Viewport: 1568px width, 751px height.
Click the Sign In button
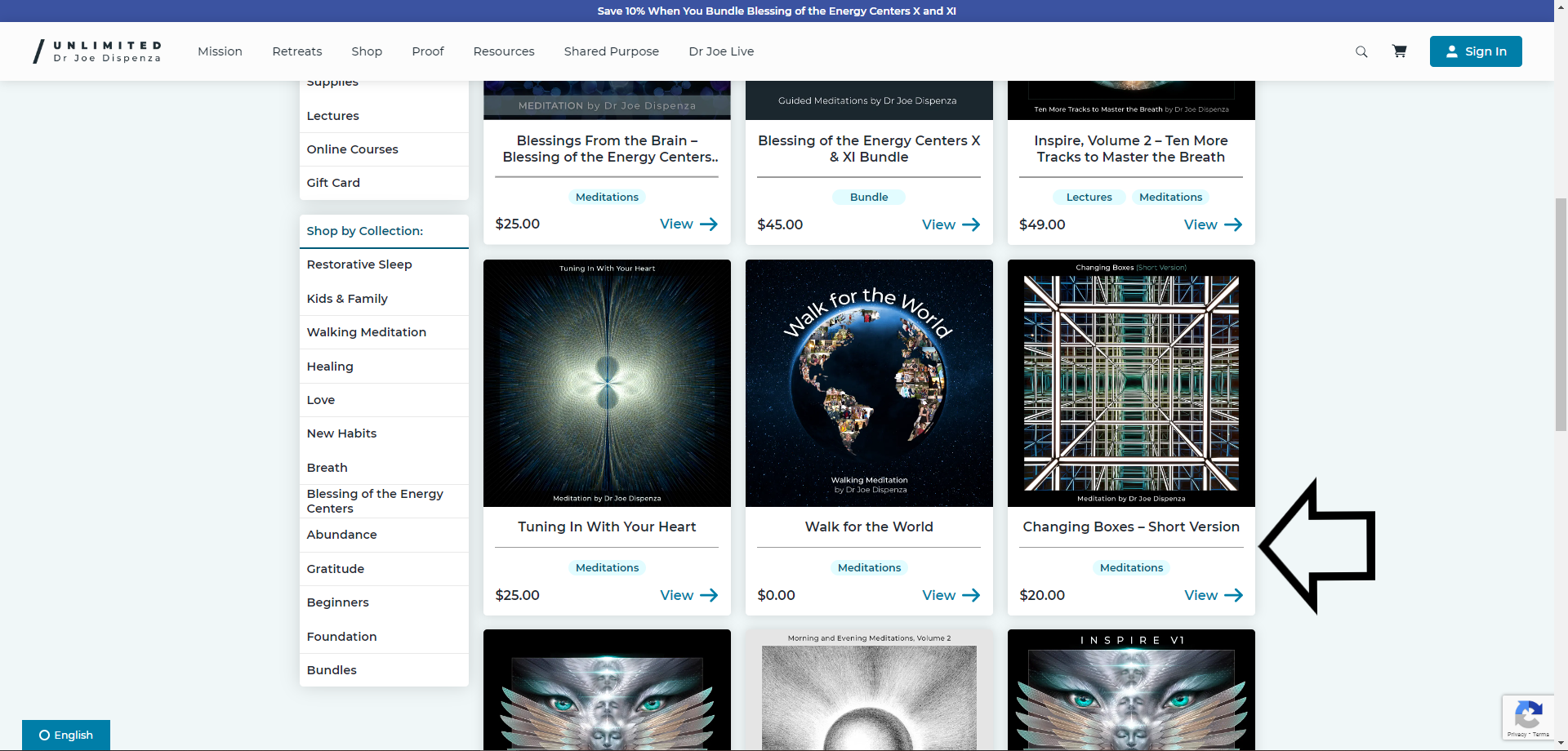1476,51
